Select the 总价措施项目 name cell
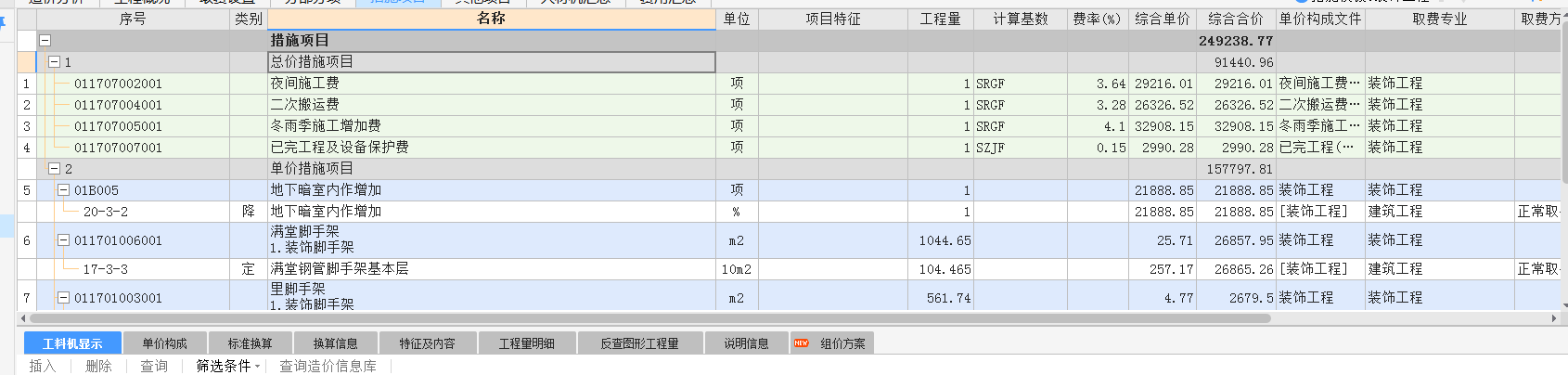The width and height of the screenshot is (1568, 375). click(492, 62)
